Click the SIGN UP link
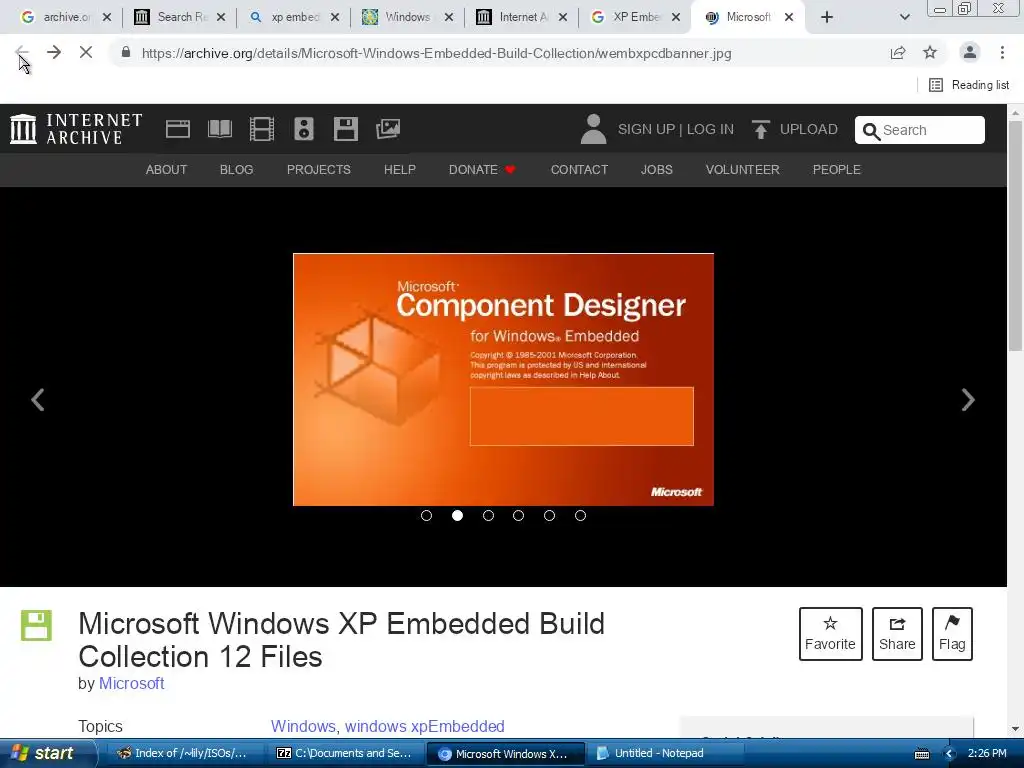This screenshot has height=768, width=1024. point(646,129)
